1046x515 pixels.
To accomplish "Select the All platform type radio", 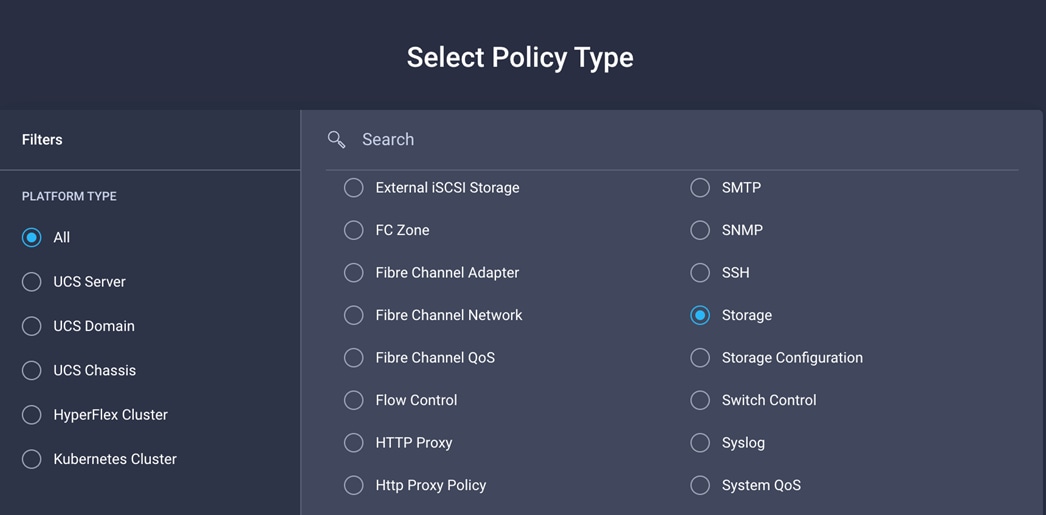I will 31,237.
